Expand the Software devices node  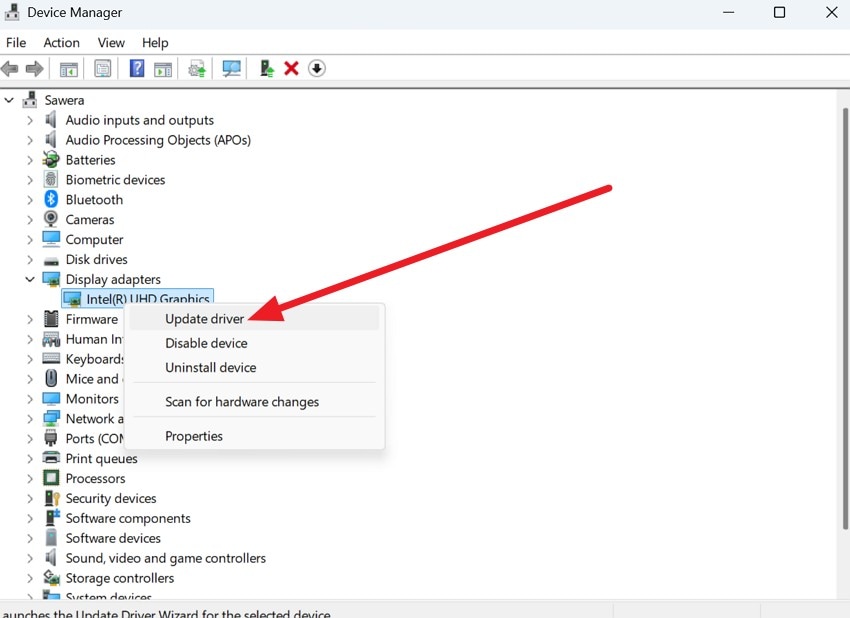click(x=30, y=538)
